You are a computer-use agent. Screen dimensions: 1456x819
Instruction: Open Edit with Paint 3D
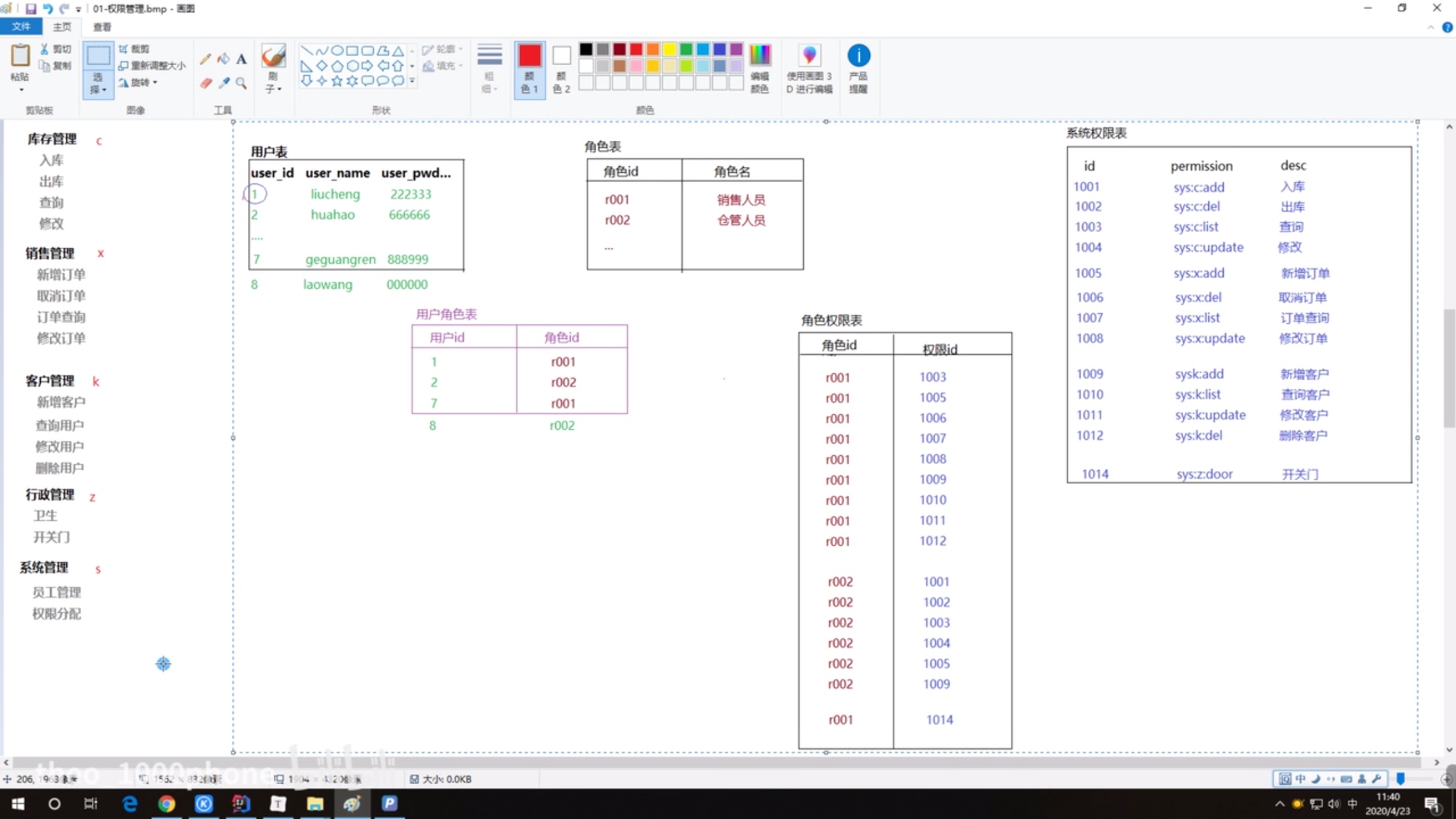809,68
